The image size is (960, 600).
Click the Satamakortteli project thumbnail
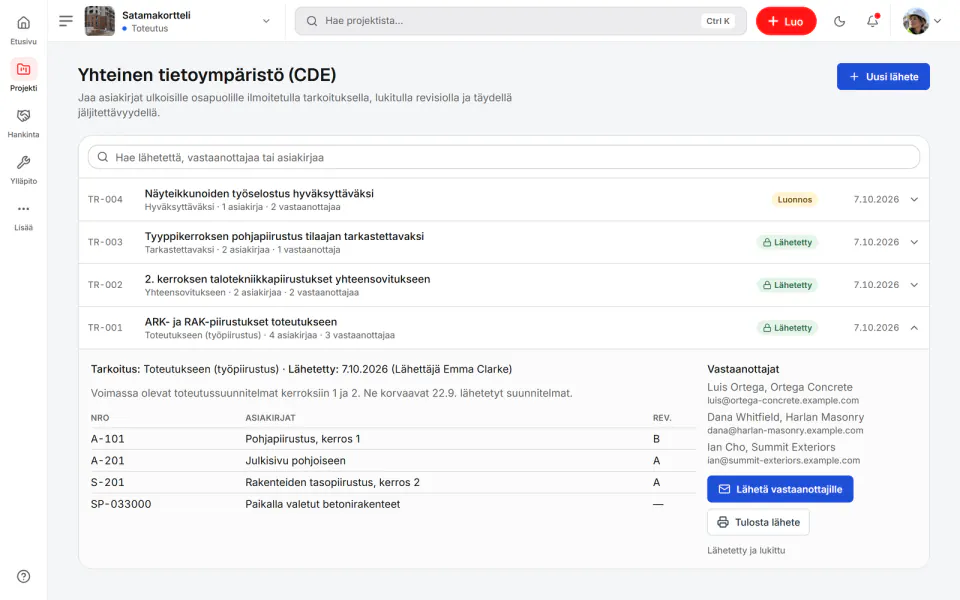click(99, 21)
